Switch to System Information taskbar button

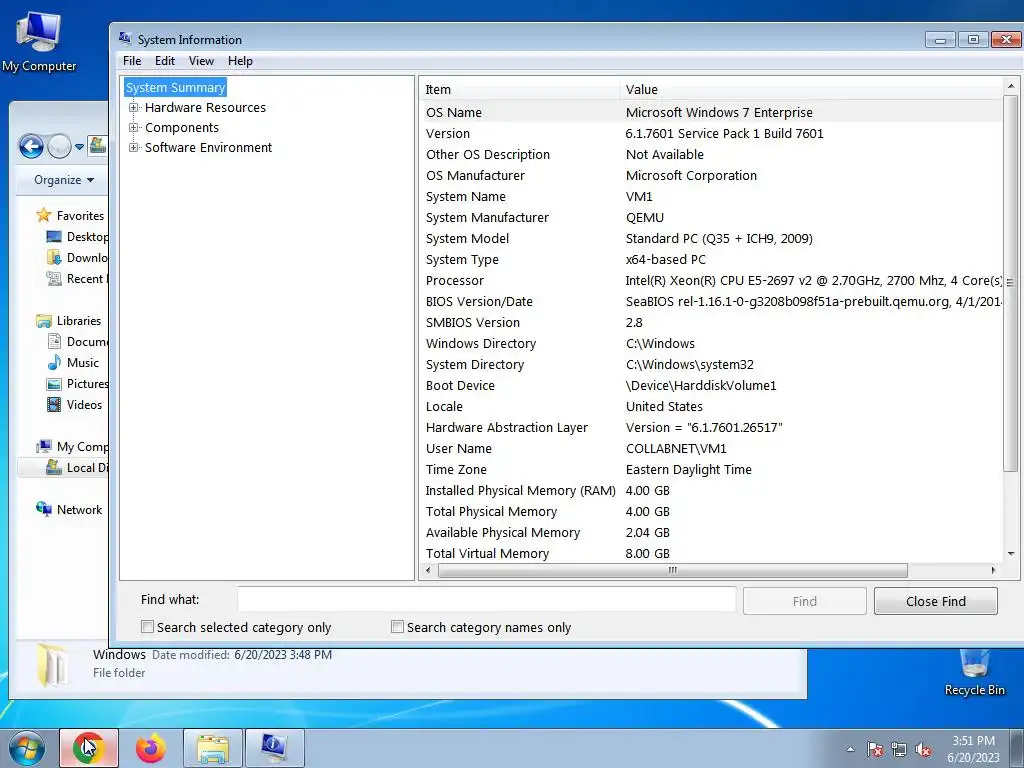point(275,748)
